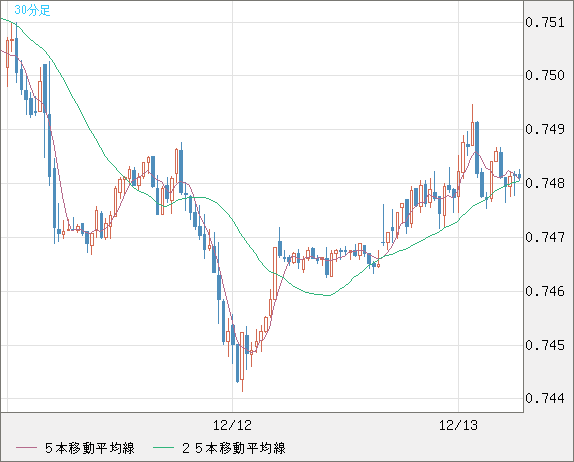
Task: Click the 12/12 date axis label
Action: (232, 425)
